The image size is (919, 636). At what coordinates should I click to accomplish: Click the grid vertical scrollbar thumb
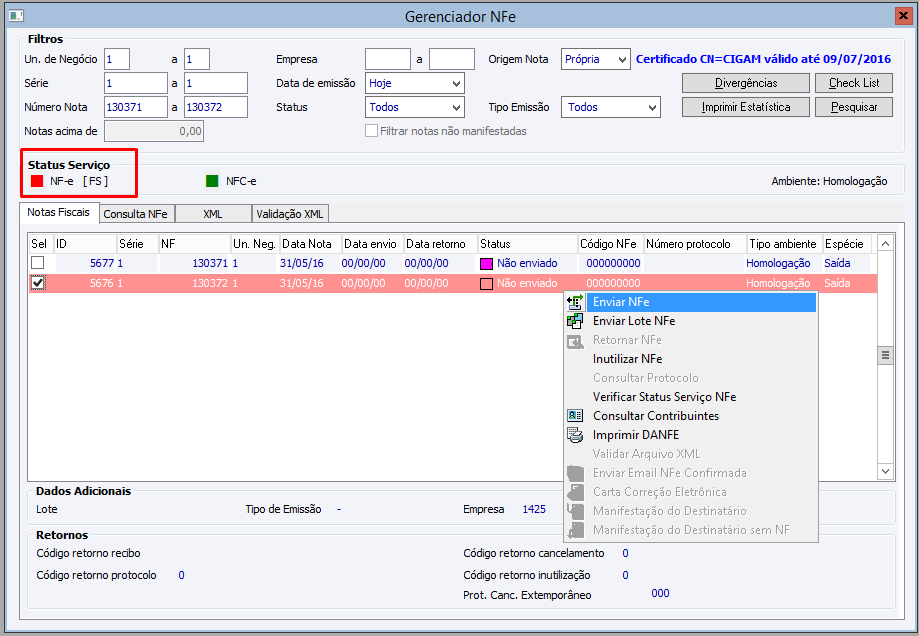click(x=885, y=355)
